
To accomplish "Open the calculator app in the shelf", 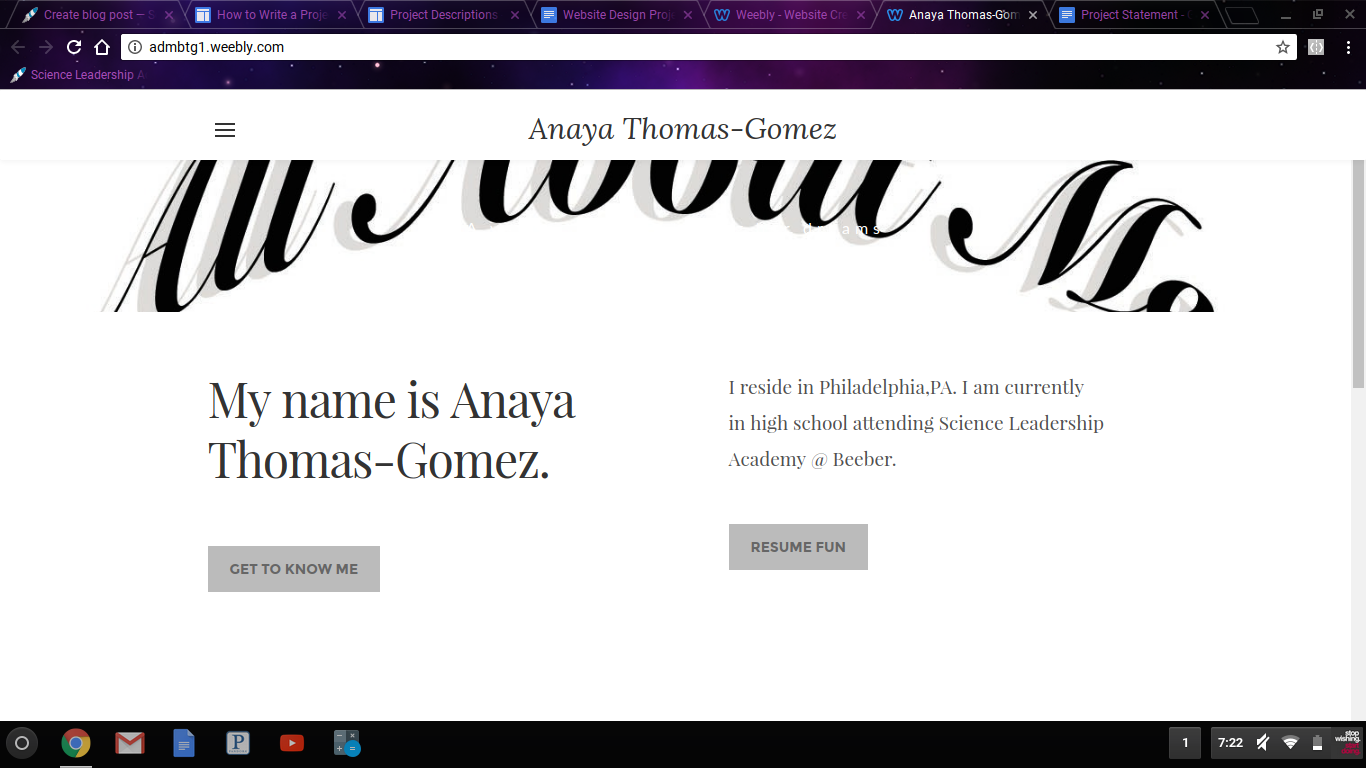I will (346, 743).
